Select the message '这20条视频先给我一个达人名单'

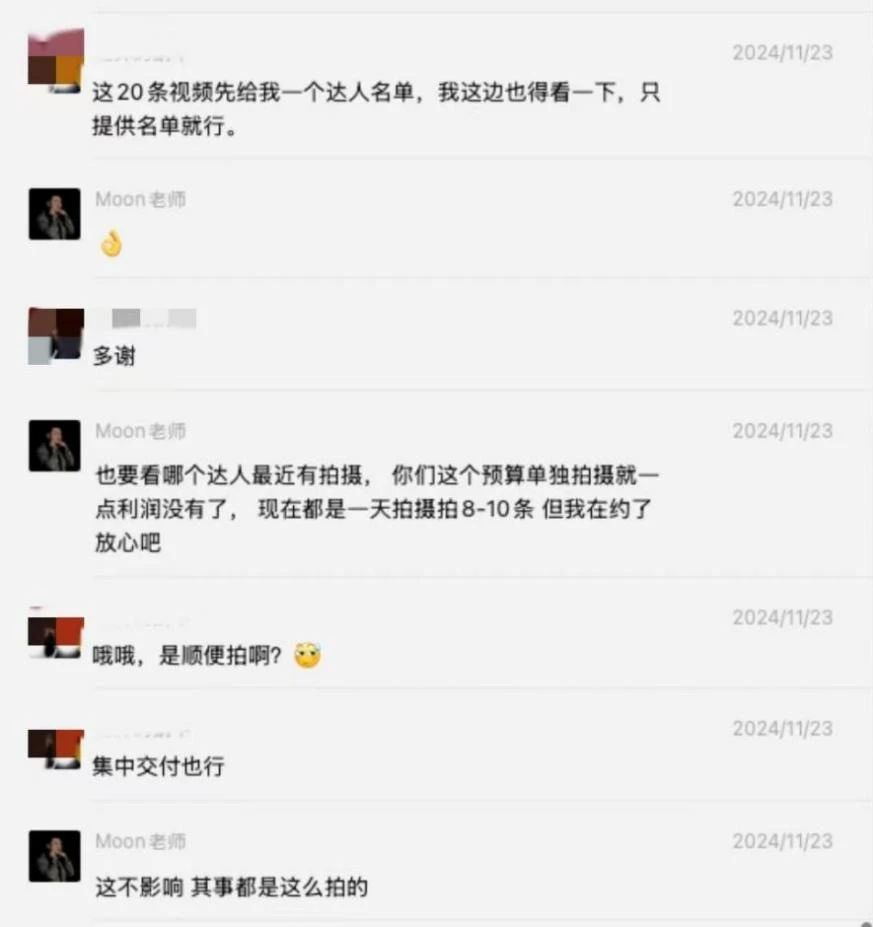376,109
